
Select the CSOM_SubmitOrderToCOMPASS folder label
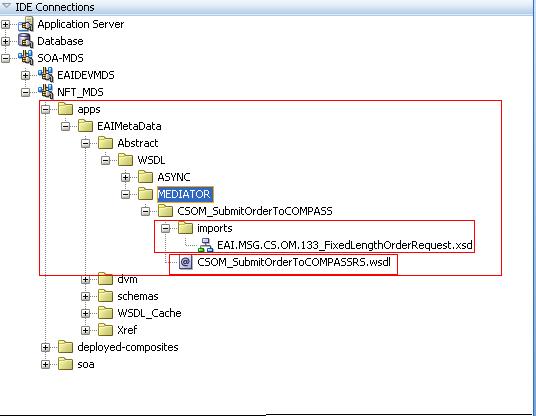coord(255,211)
